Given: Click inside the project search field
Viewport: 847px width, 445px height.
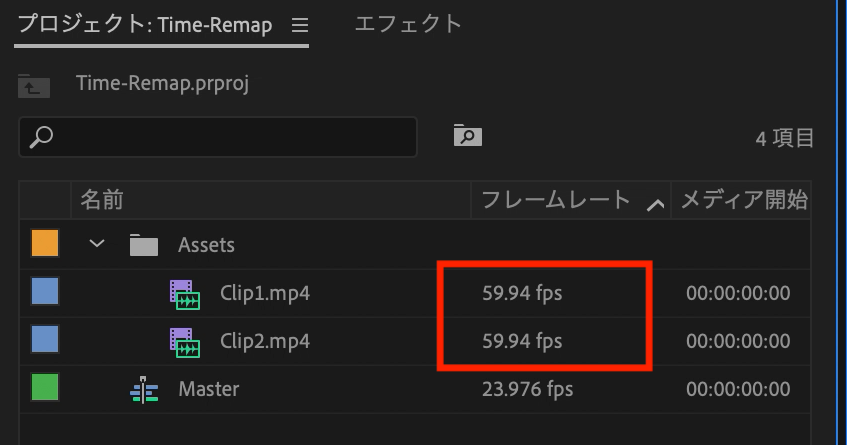Looking at the screenshot, I should coord(230,137).
